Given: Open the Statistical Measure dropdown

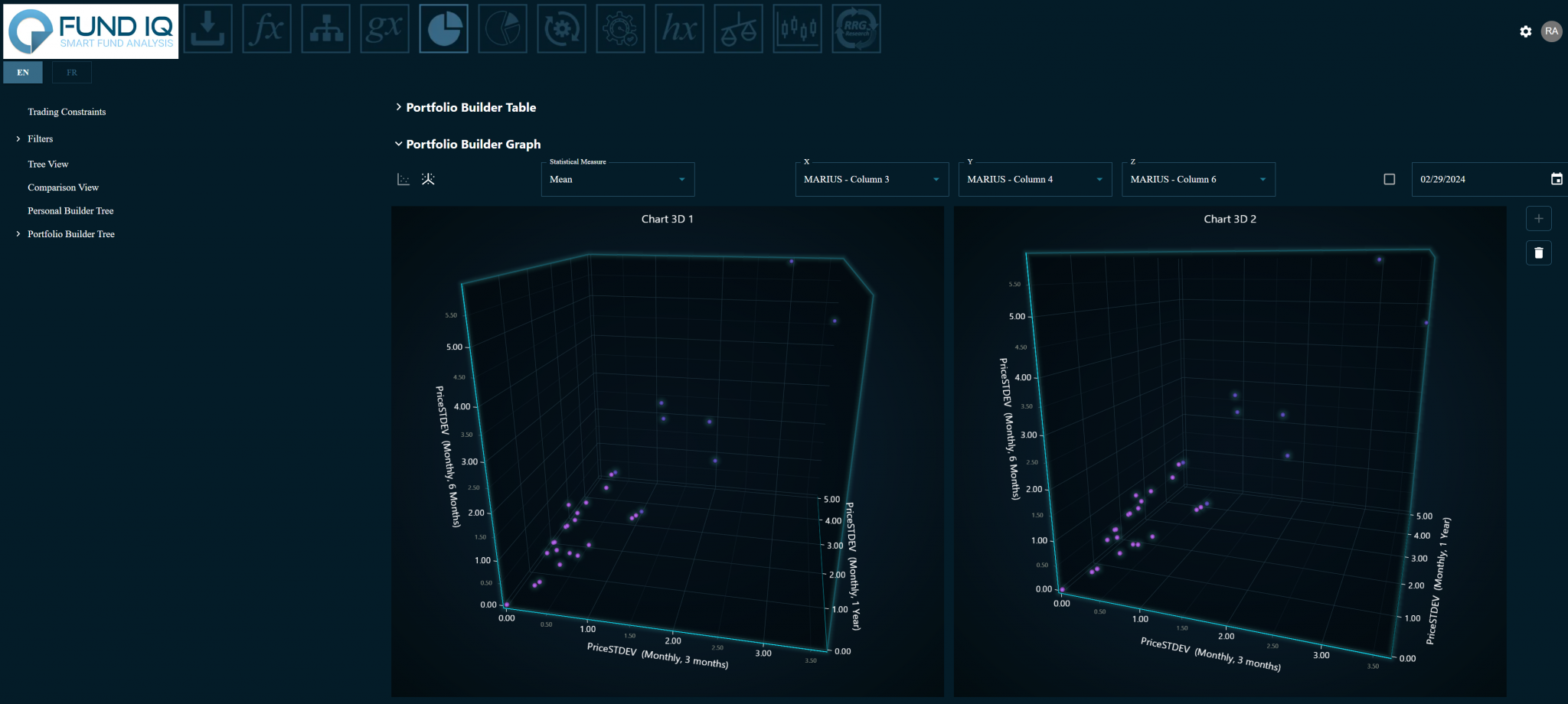Looking at the screenshot, I should tap(617, 179).
